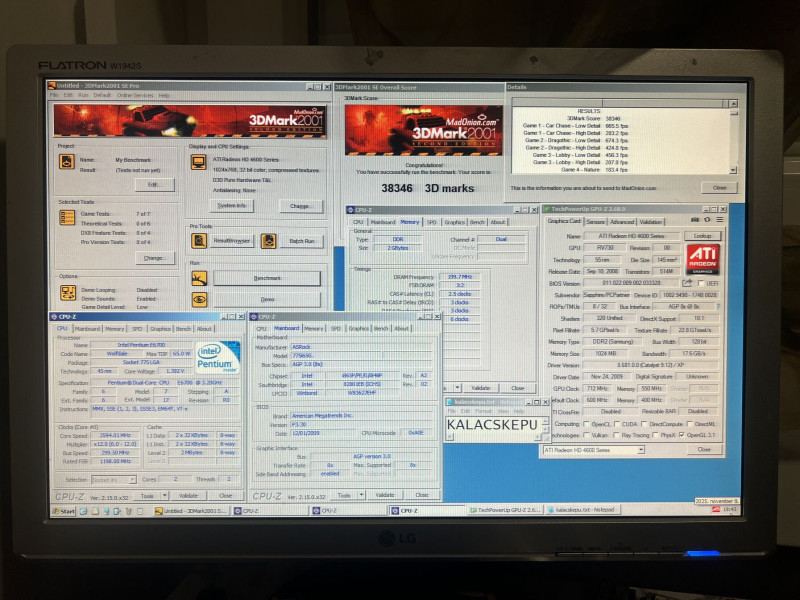Open Tools dropdown arrow in Mainboard CPU-Z window
Image resolution: width=800 pixels, height=600 pixels.
pyautogui.click(x=361, y=495)
